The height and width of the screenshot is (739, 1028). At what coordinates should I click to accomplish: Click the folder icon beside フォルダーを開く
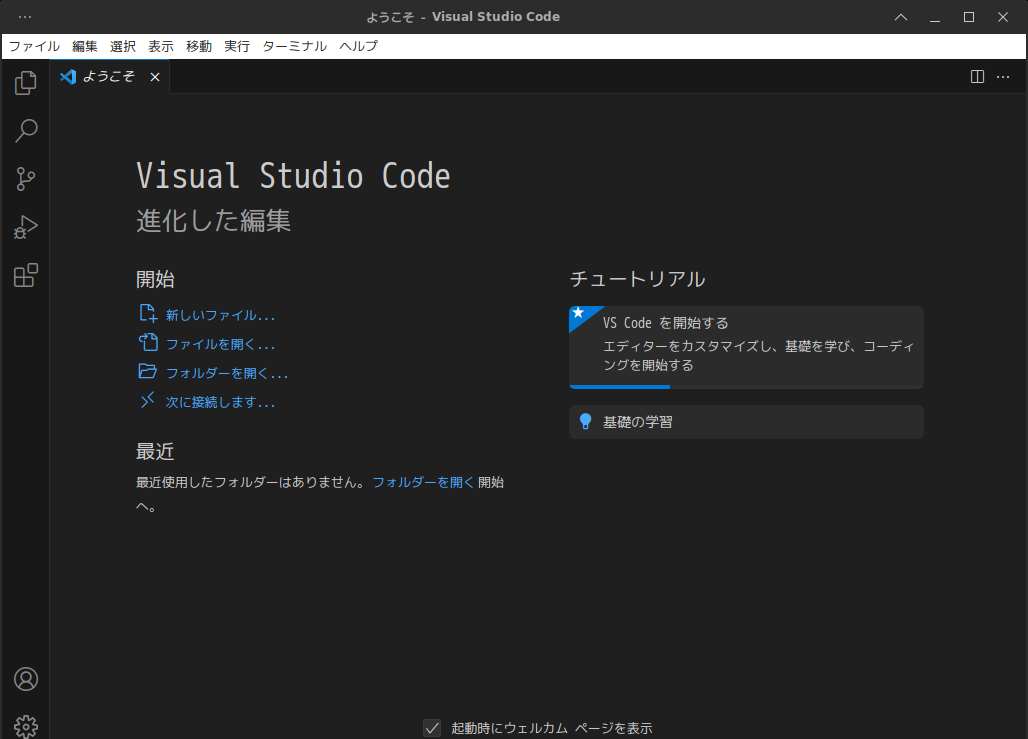pos(148,371)
